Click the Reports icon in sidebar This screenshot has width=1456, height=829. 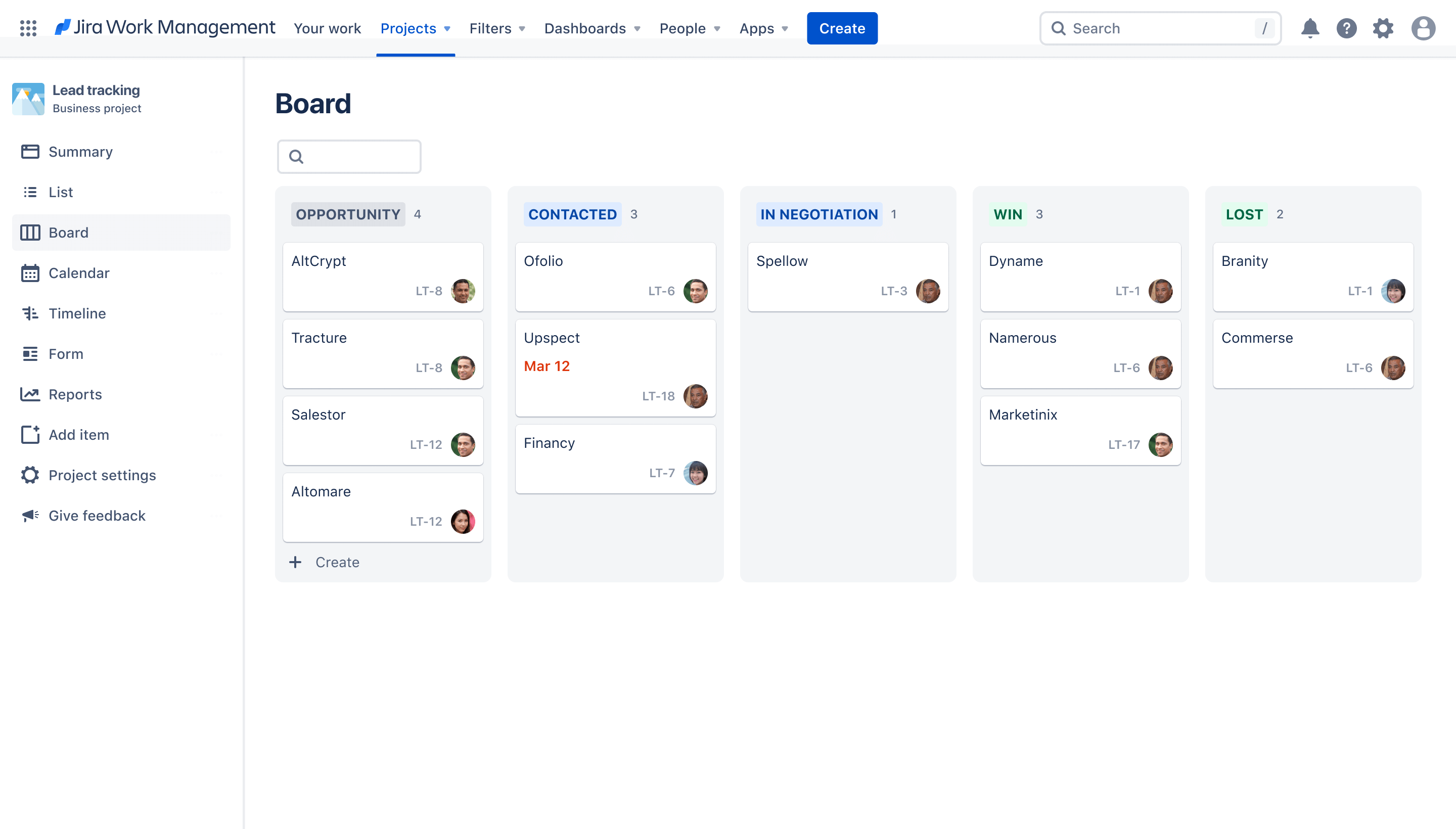(29, 394)
